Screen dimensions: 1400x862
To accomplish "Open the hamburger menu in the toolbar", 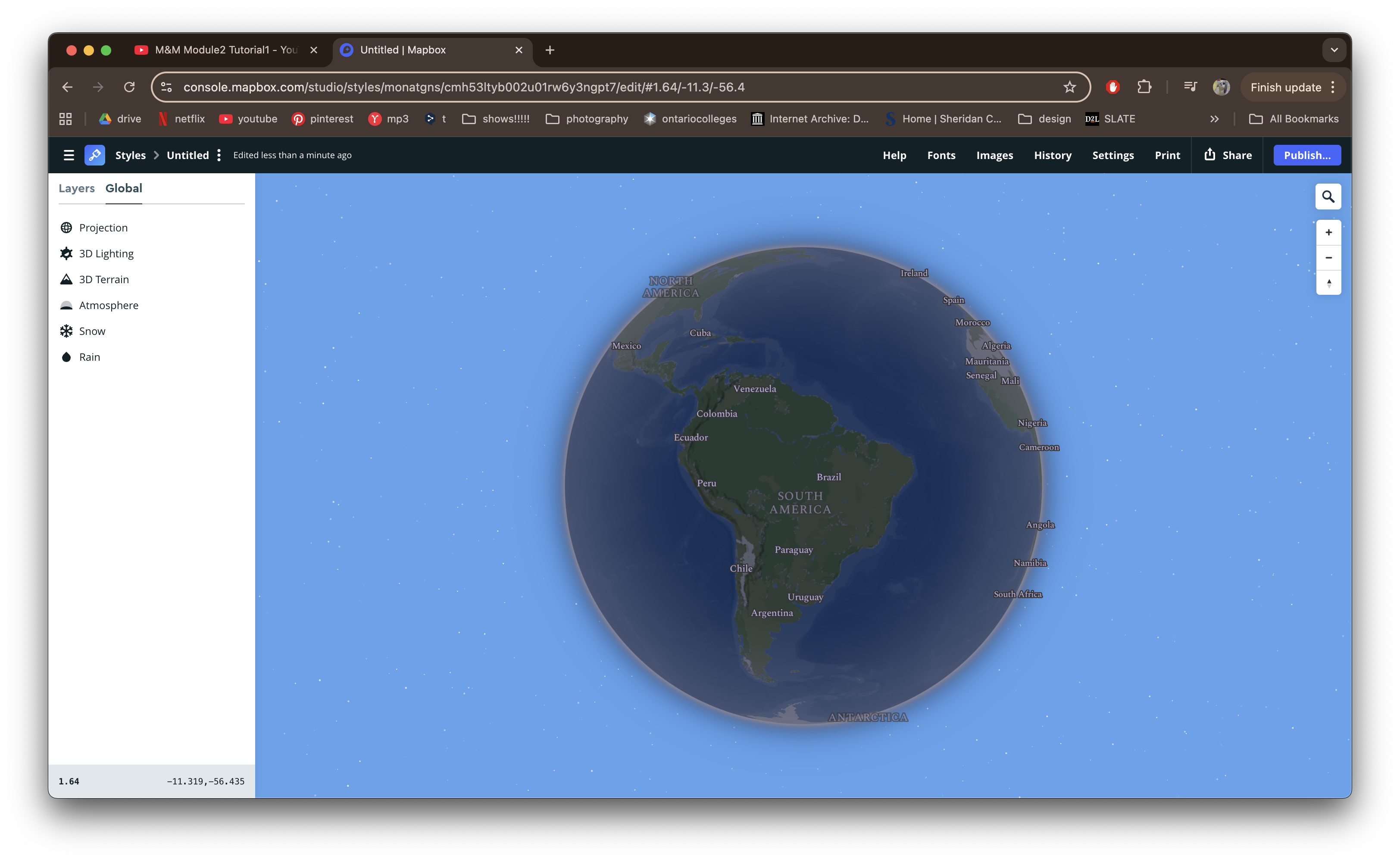I will tap(69, 154).
